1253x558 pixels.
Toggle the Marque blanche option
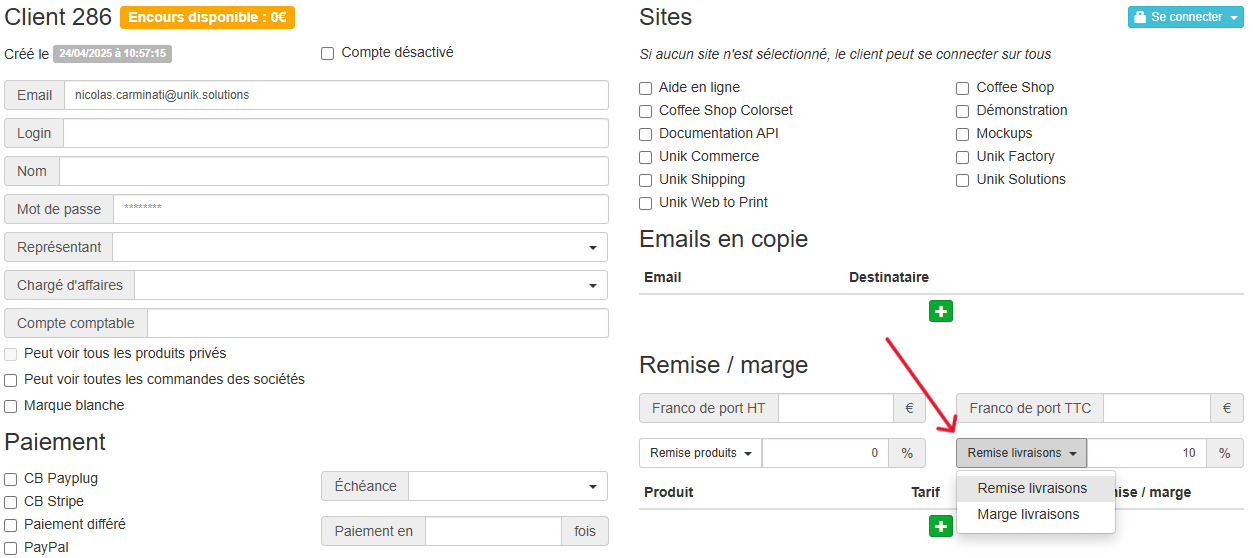click(11, 406)
